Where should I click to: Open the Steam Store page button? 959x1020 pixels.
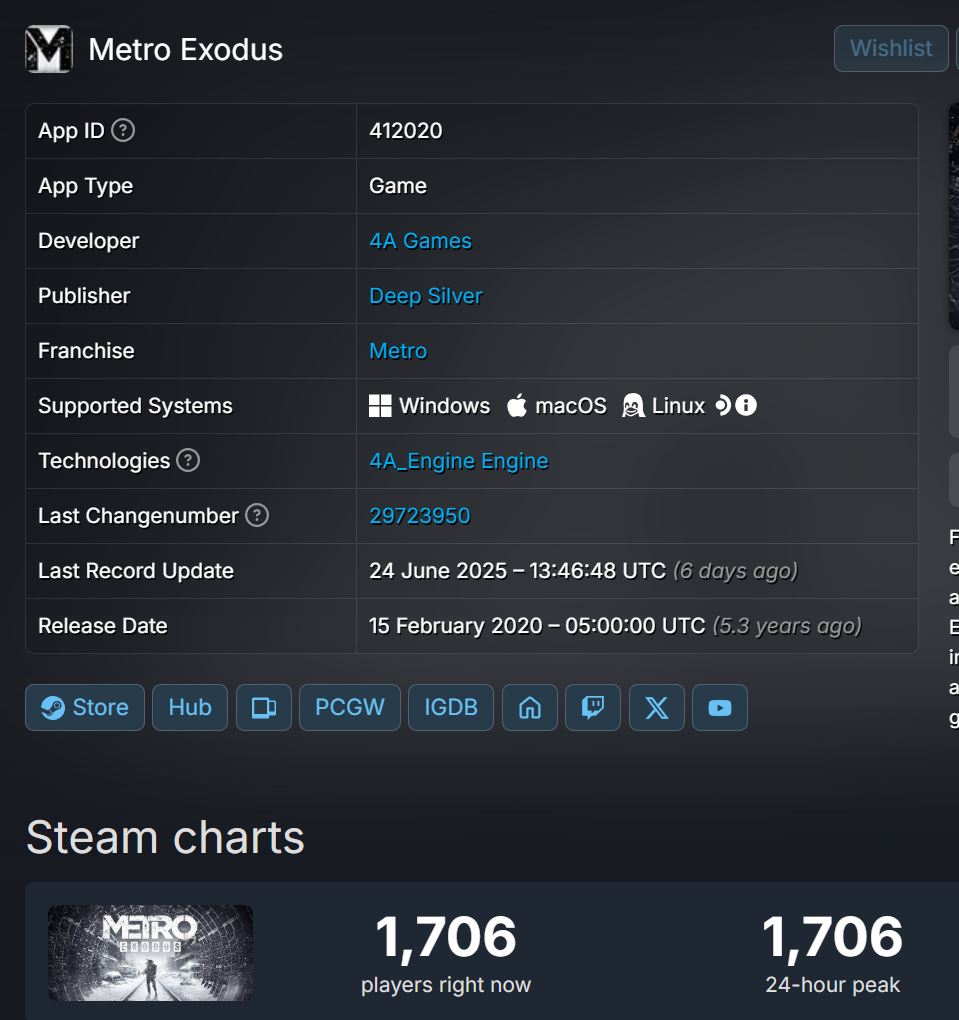point(85,707)
